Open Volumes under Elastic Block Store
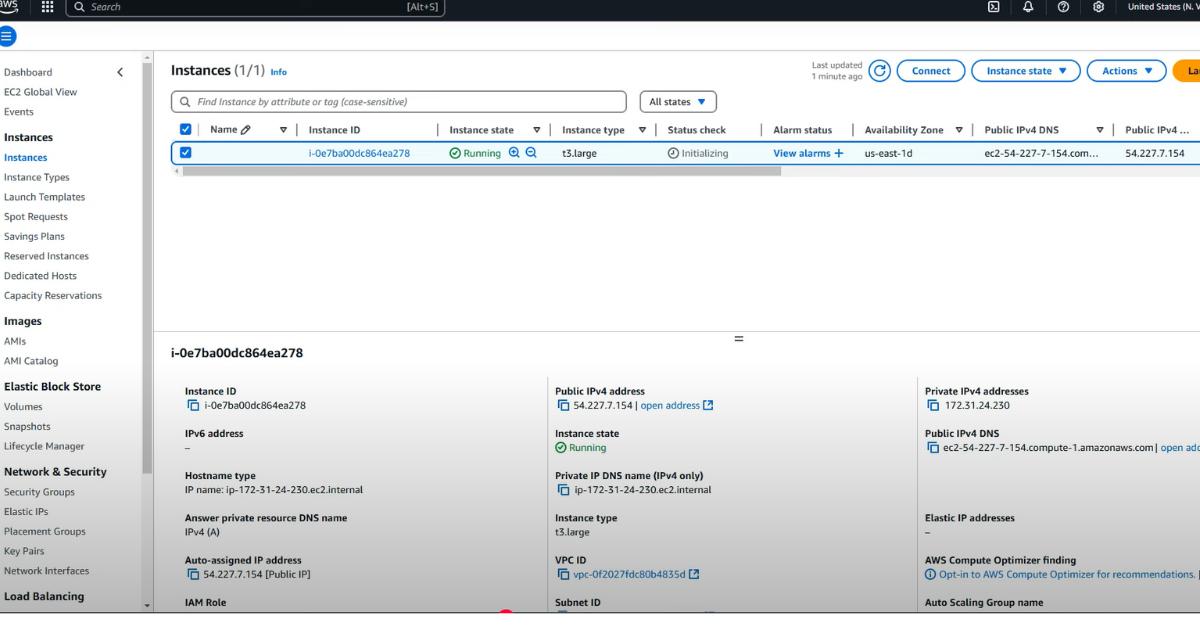The image size is (1200, 628). (x=23, y=407)
